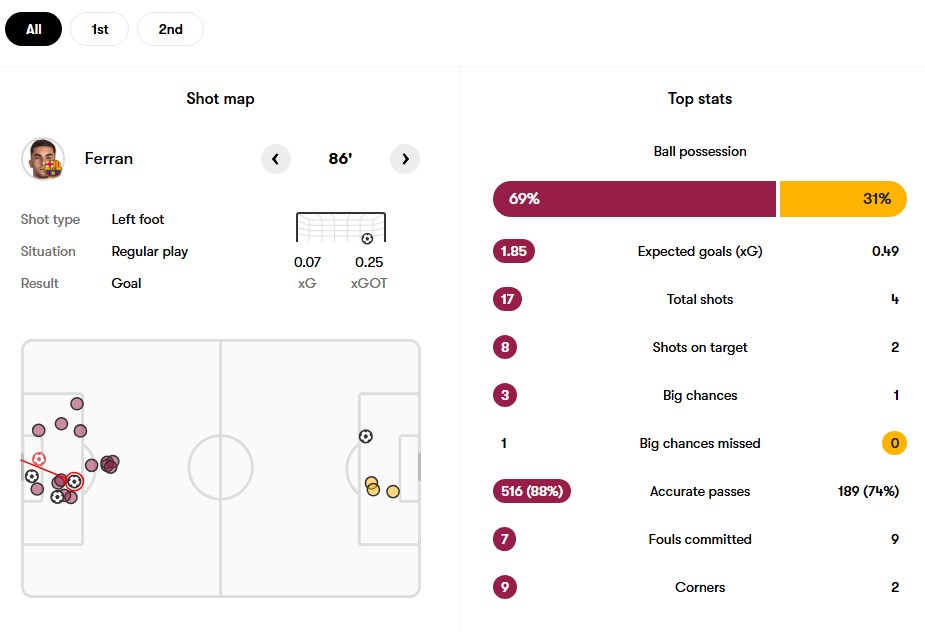Image resolution: width=925 pixels, height=632 pixels.
Task: Click the 17 total shots badge
Action: [507, 299]
